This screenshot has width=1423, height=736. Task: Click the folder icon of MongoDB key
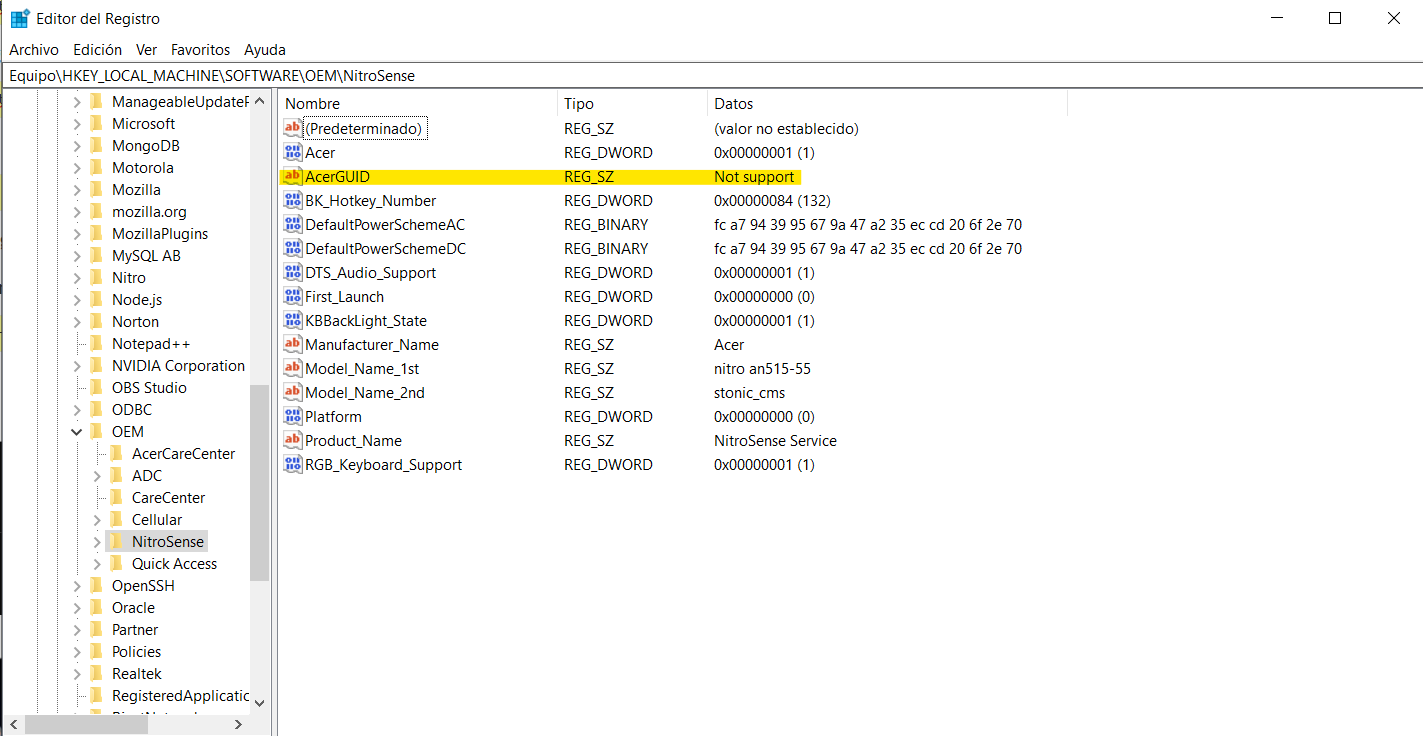point(96,145)
